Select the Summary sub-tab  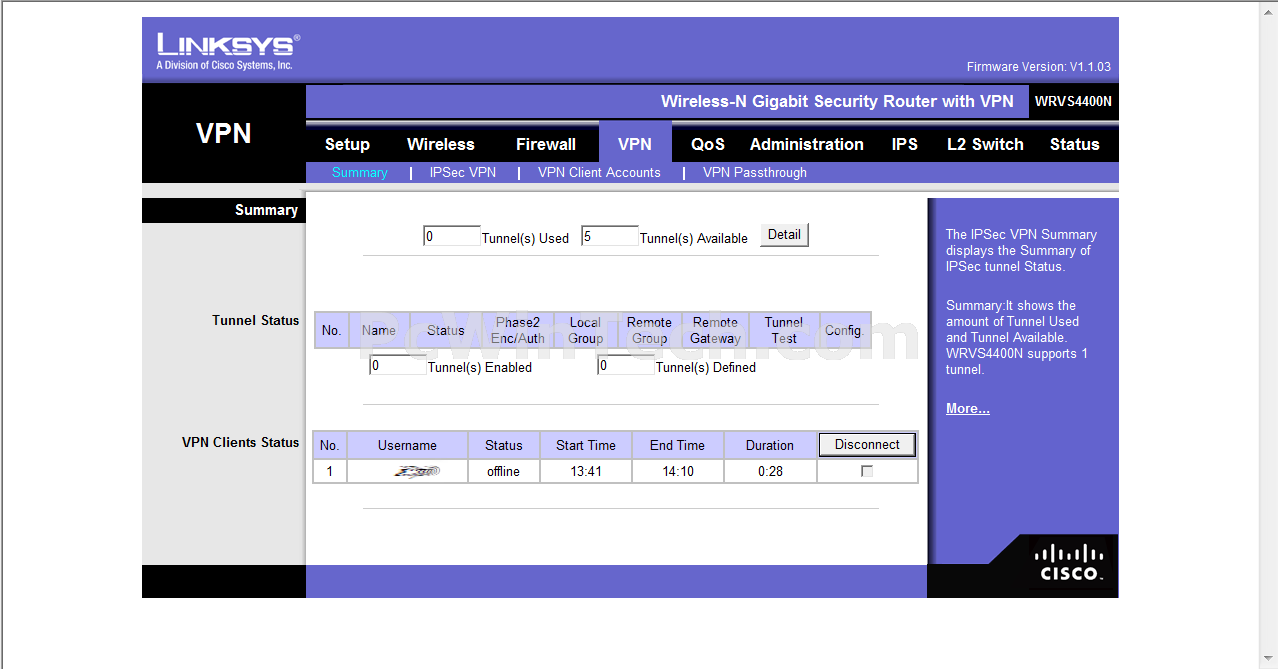[x=359, y=172]
